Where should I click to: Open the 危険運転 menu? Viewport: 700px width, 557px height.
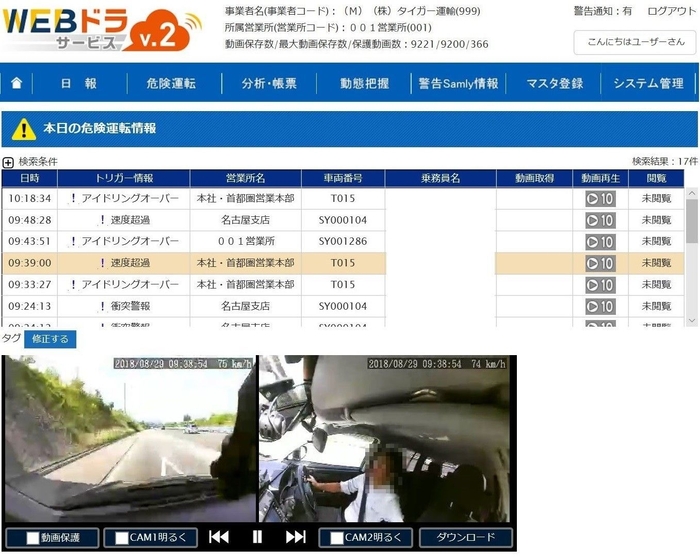click(x=170, y=84)
